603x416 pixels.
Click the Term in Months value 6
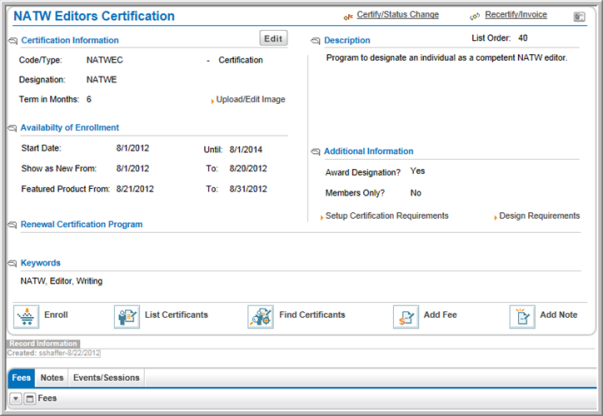click(x=89, y=100)
